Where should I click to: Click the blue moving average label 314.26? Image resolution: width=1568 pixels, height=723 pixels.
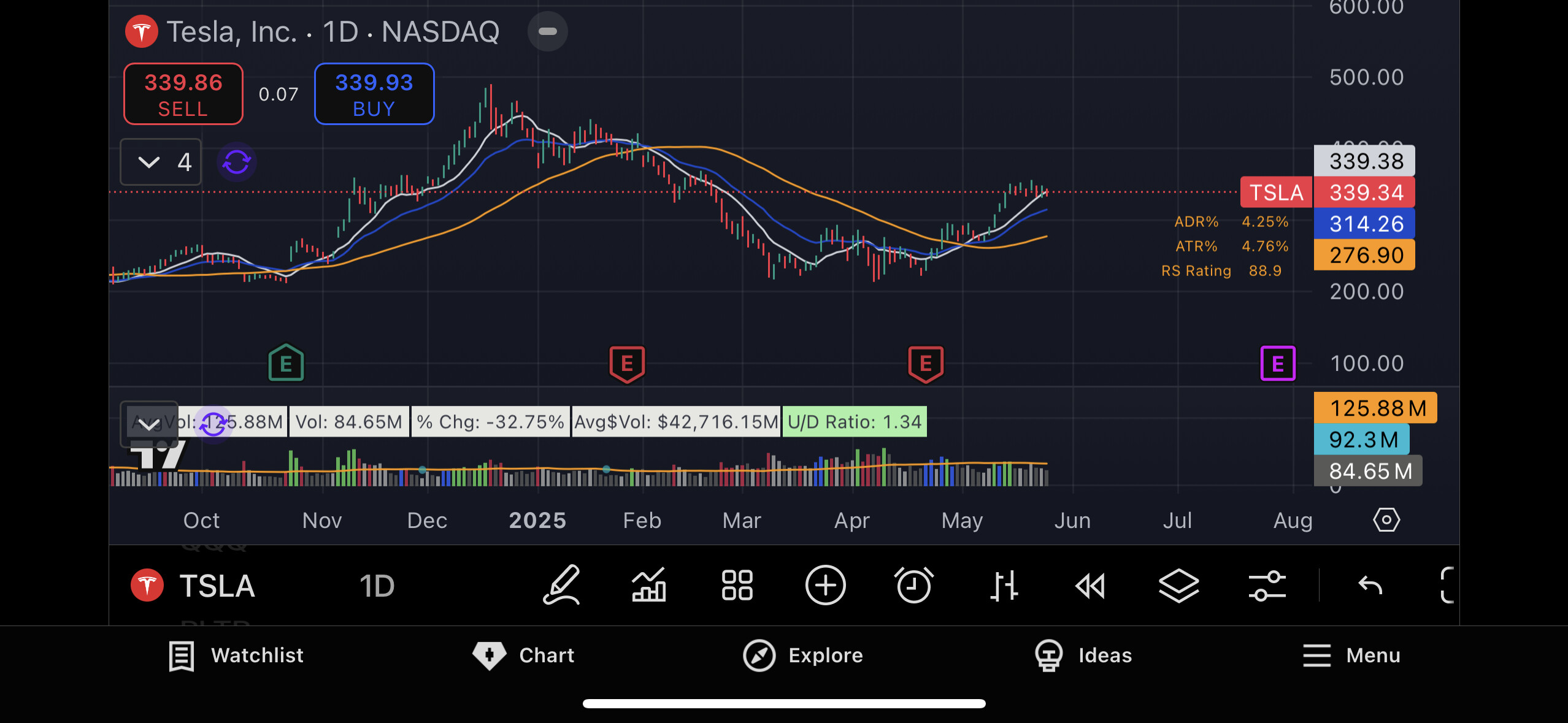(x=1366, y=224)
